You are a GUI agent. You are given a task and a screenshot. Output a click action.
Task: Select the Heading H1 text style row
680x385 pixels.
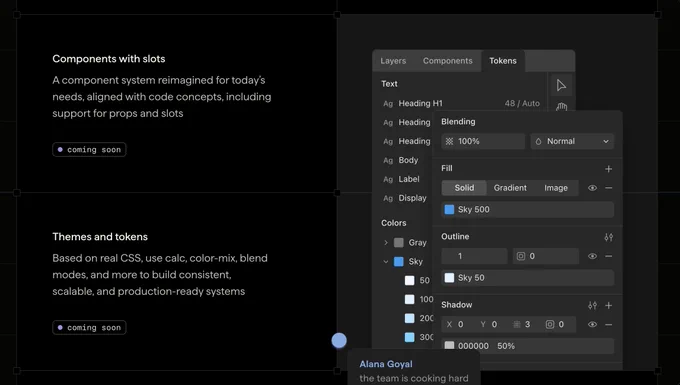tap(461, 104)
